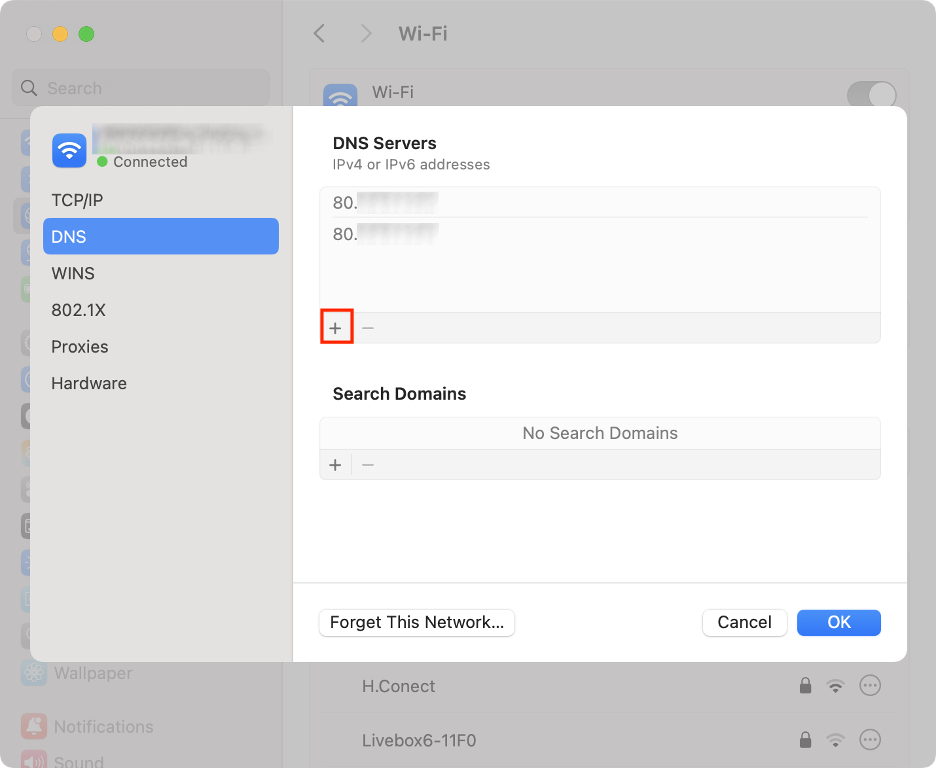Click the back navigation chevron

pyautogui.click(x=318, y=33)
